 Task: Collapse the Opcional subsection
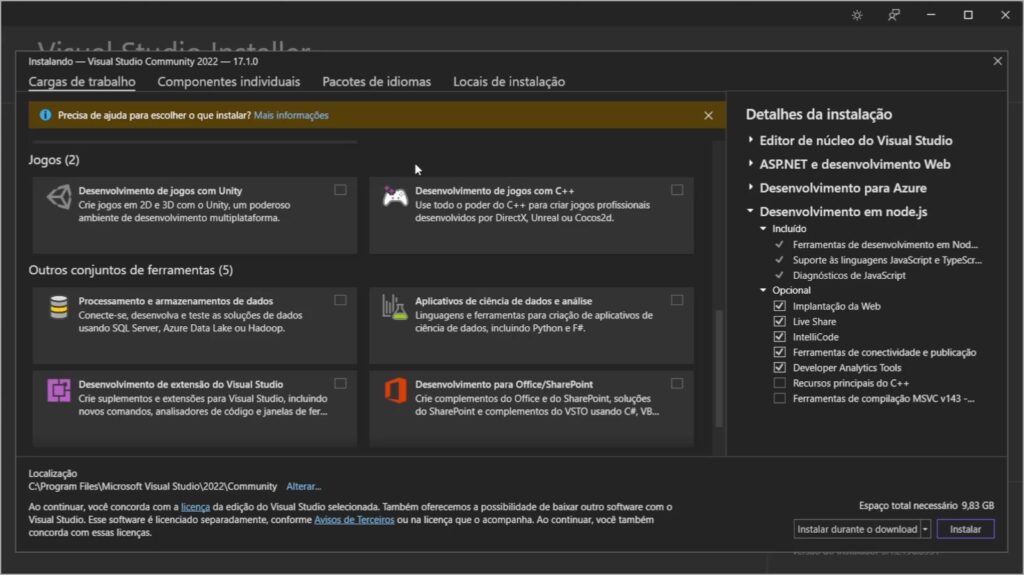[x=763, y=290]
